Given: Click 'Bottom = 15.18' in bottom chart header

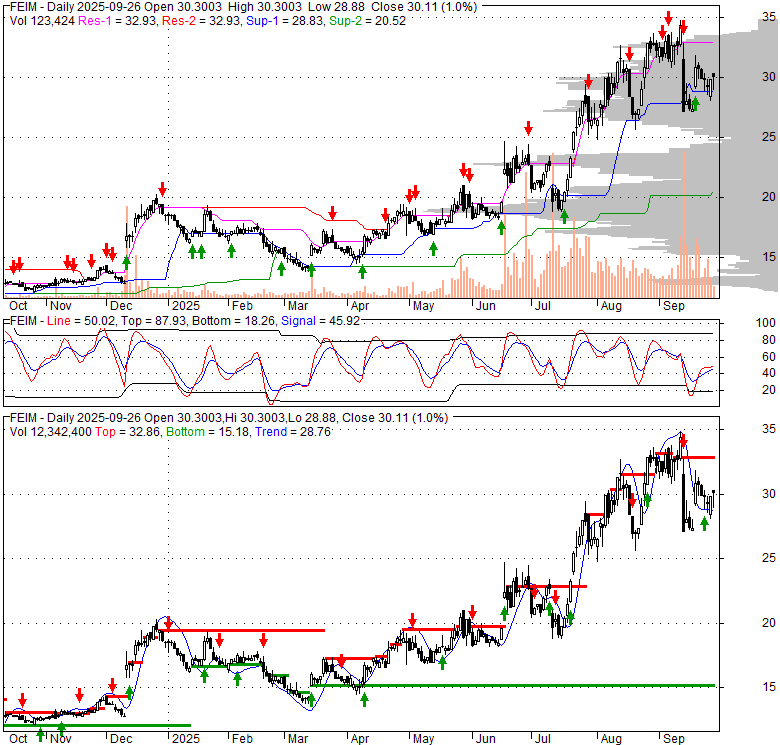Looking at the screenshot, I should (207, 432).
